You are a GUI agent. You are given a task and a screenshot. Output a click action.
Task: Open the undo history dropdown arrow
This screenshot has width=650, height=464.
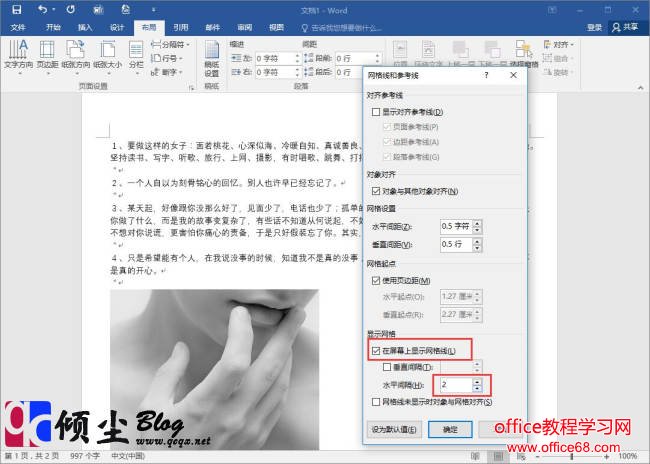coord(54,9)
